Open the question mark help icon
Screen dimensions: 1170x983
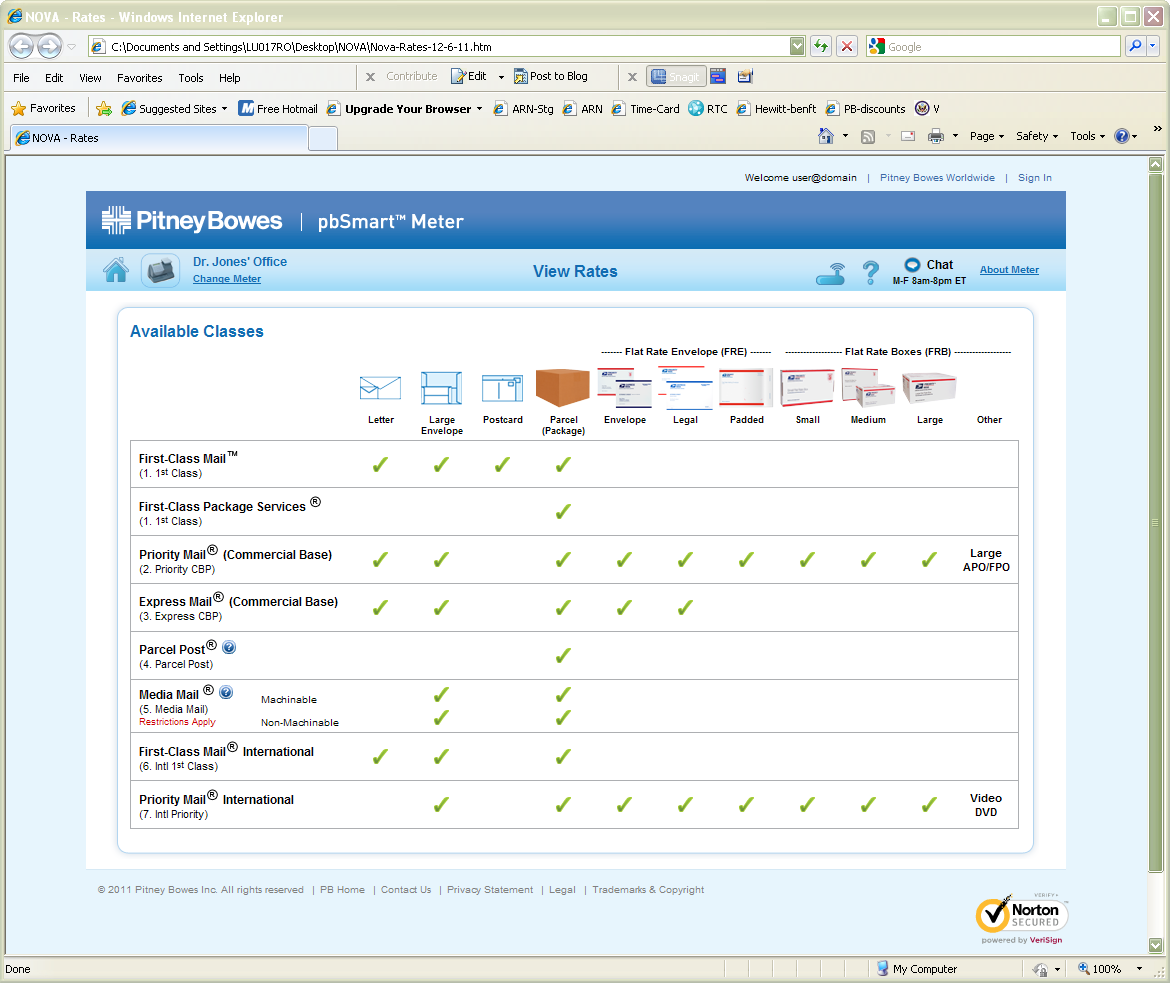(x=870, y=272)
